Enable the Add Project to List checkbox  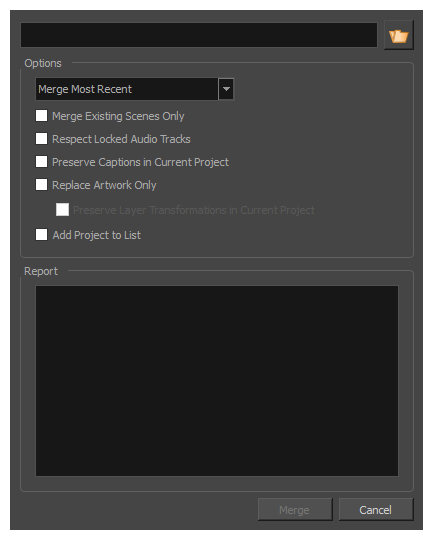[41, 235]
